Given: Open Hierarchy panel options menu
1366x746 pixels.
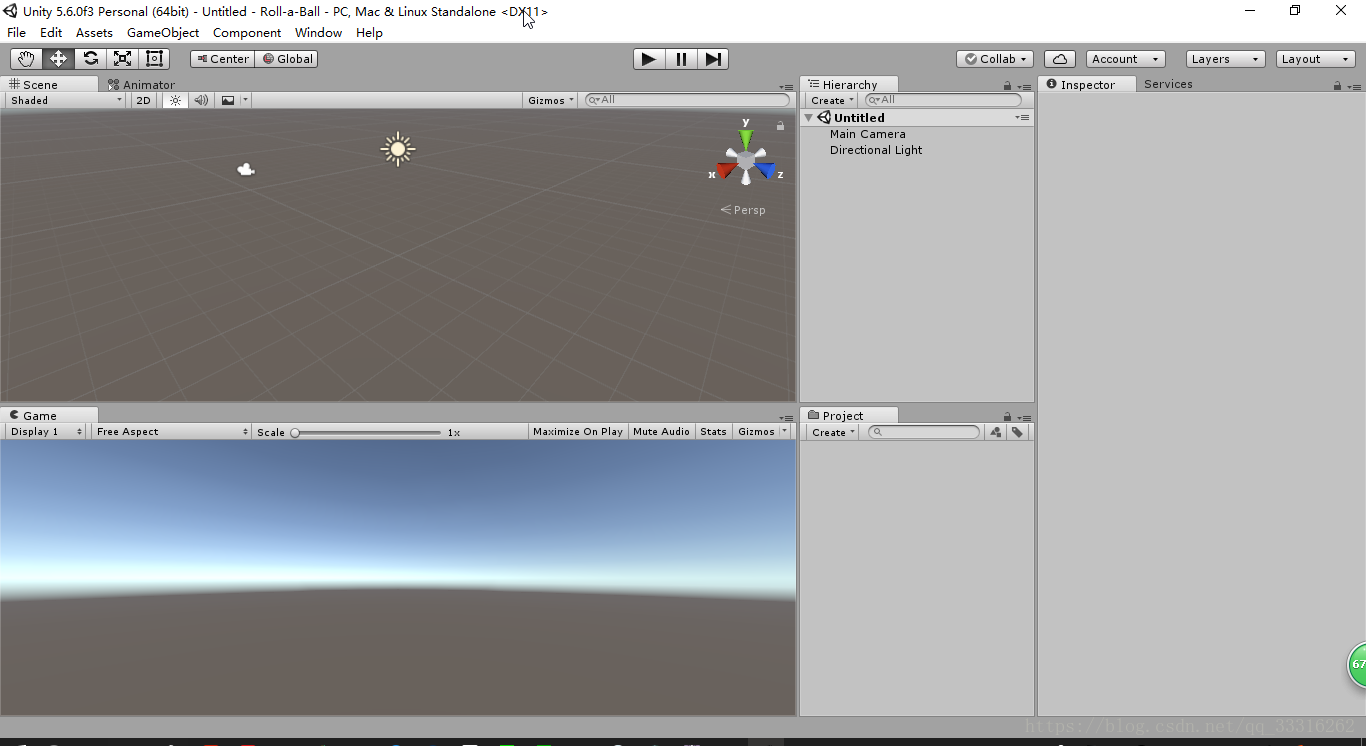Looking at the screenshot, I should coord(1024,87).
